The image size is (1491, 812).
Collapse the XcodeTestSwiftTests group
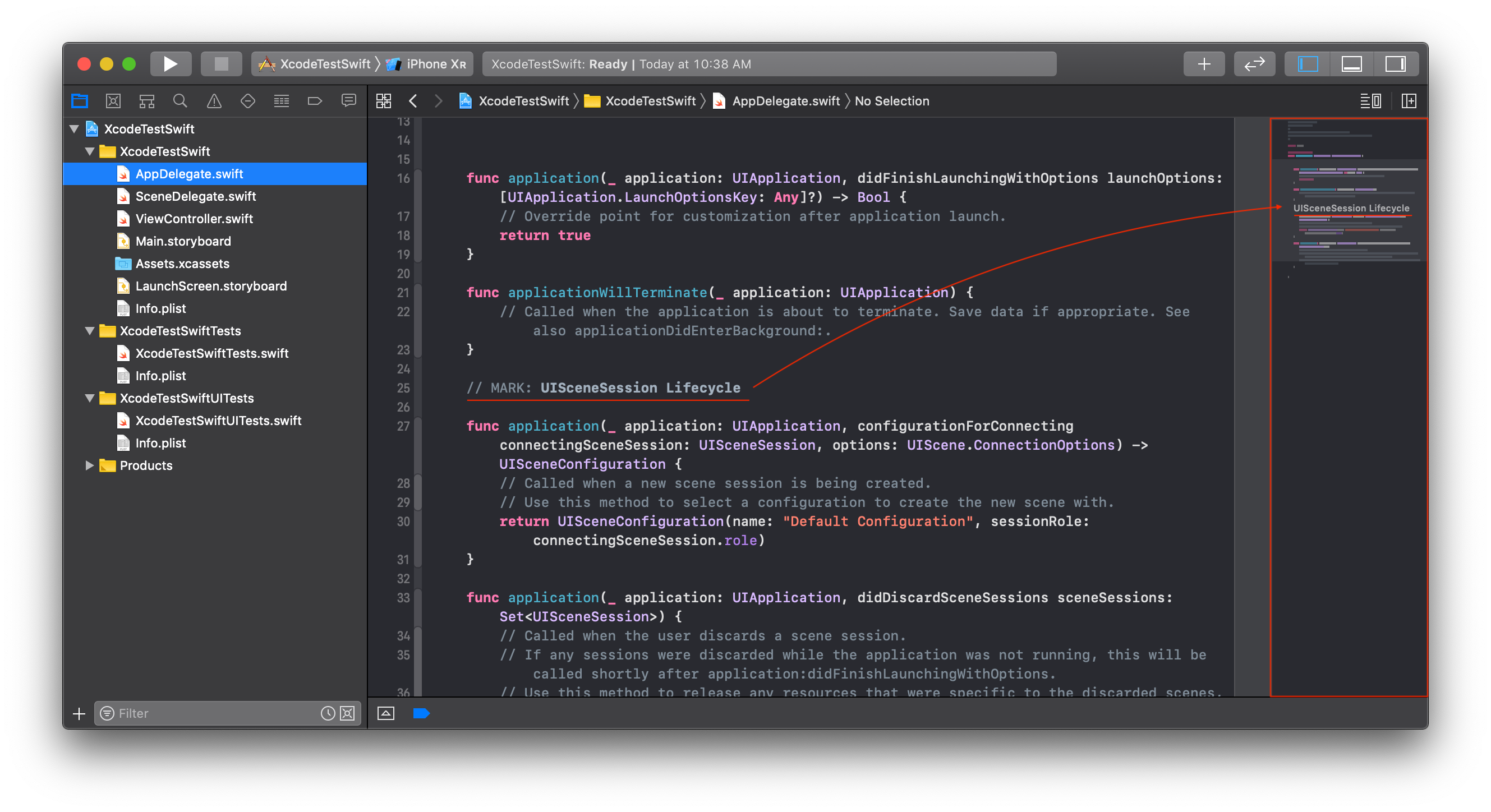(89, 330)
